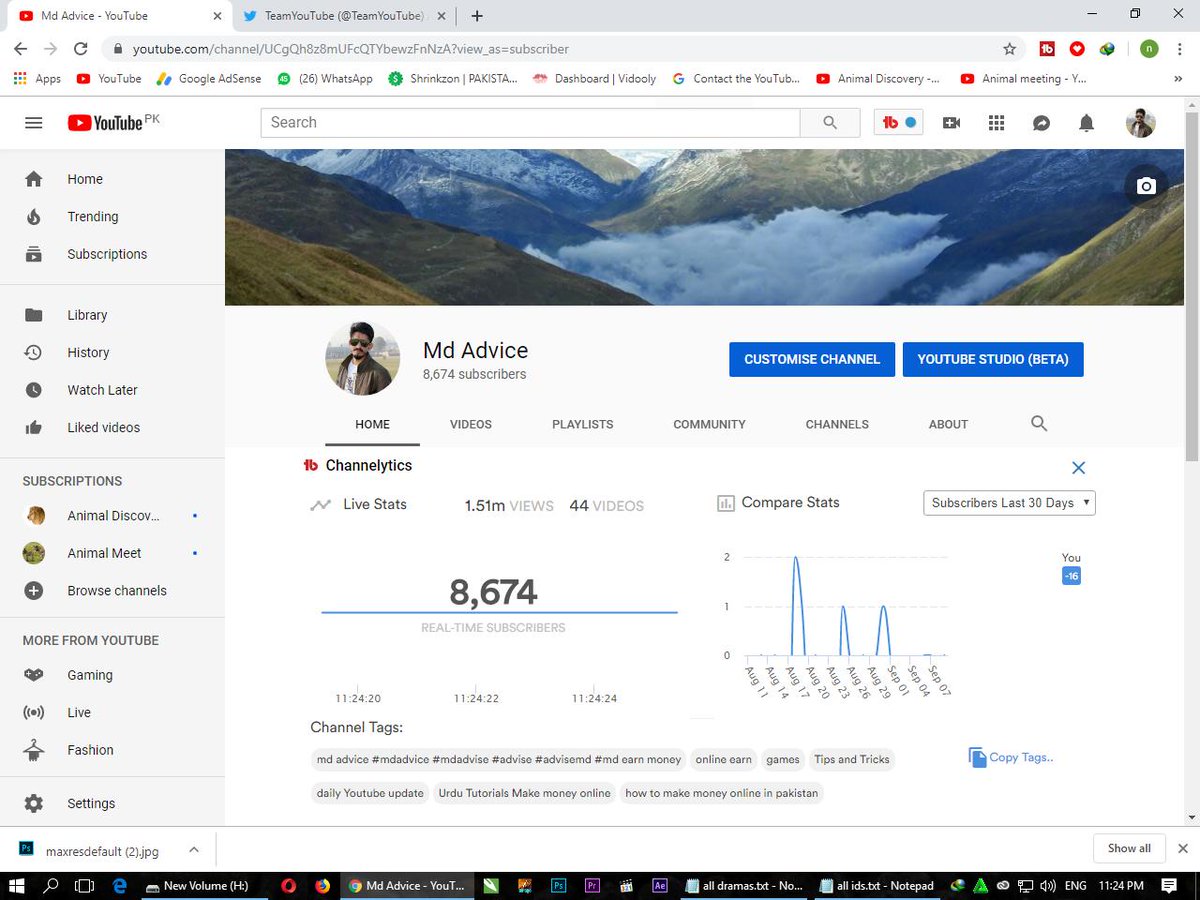
Task: Close the downloads bar
Action: pyautogui.click(x=1183, y=849)
